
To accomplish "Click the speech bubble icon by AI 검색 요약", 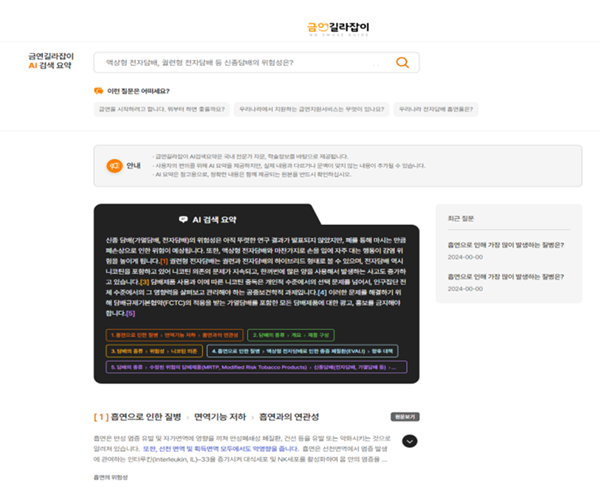I will click(x=183, y=219).
